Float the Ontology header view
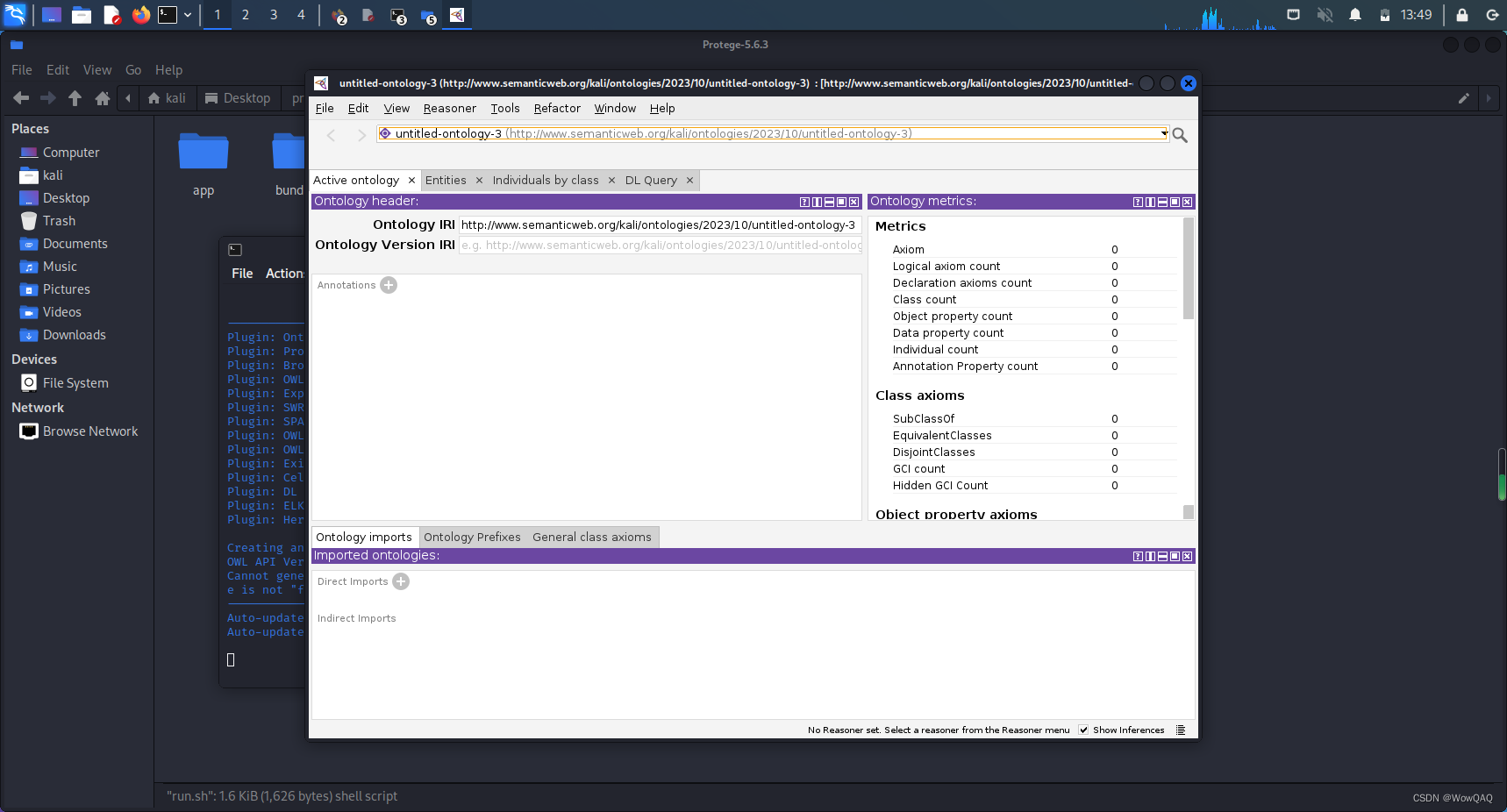Viewport: 1507px width, 812px height. 841,202
